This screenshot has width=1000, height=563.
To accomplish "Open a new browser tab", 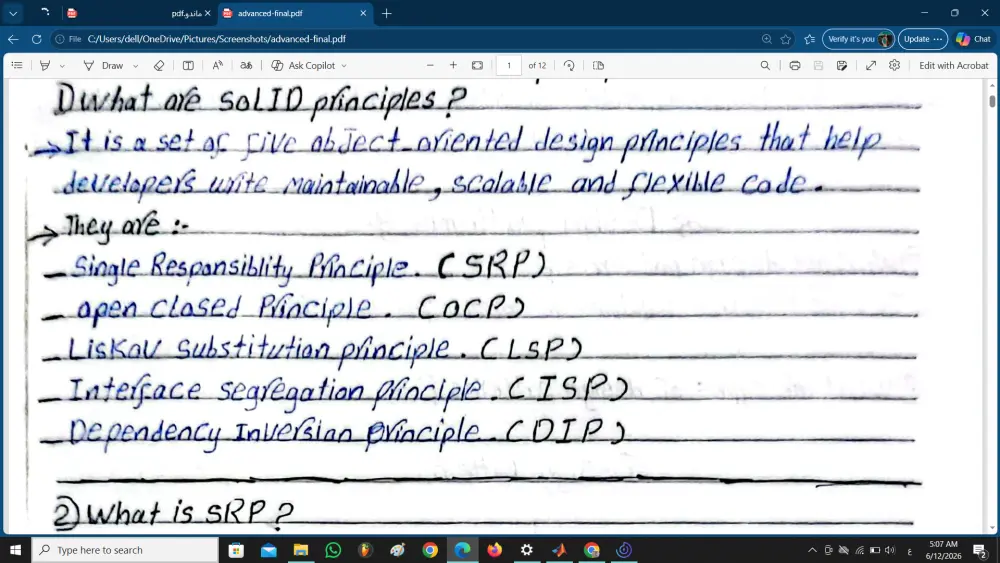I will pyautogui.click(x=386, y=13).
